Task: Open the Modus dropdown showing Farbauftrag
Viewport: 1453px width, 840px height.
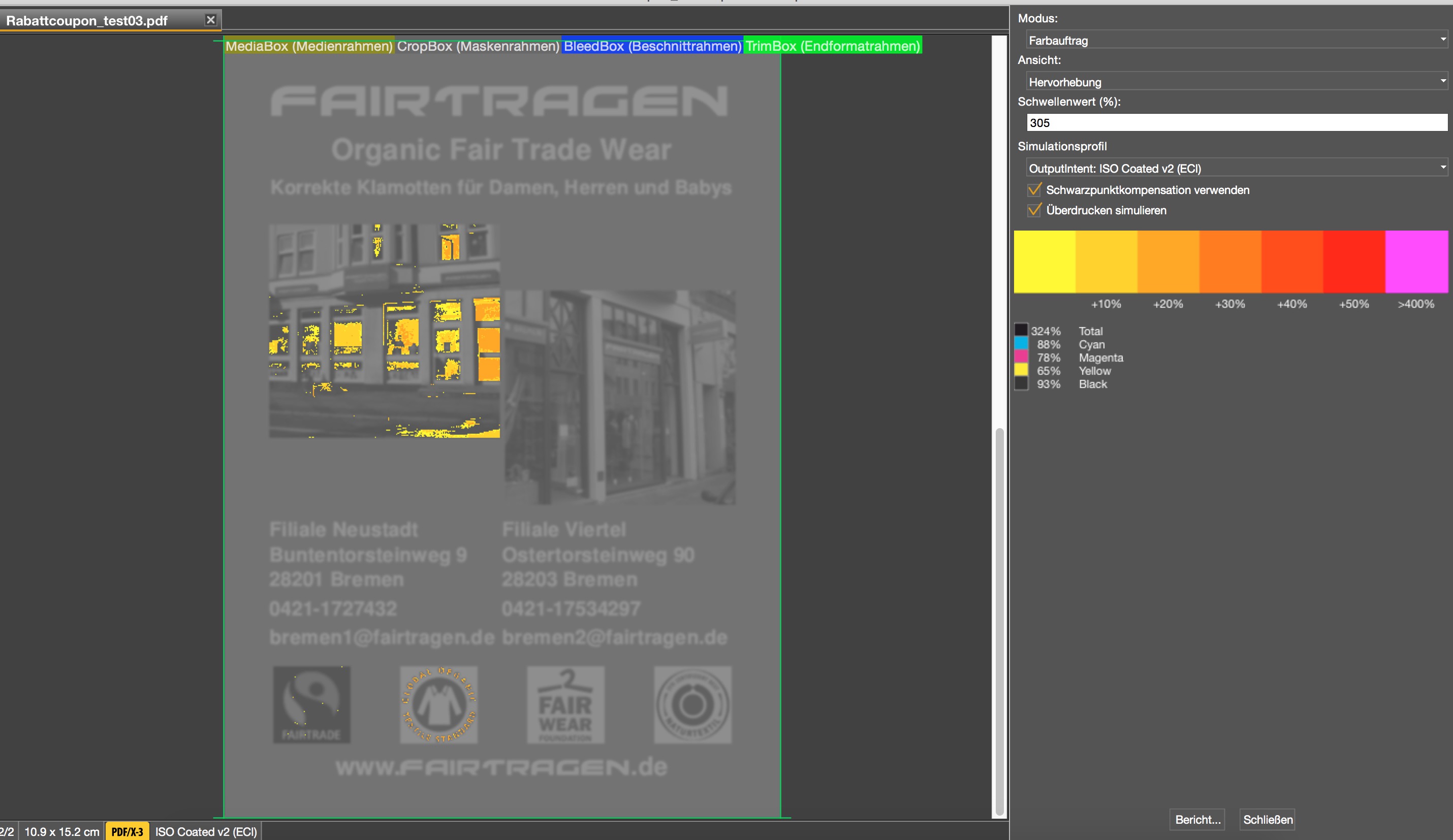Action: click(1236, 40)
